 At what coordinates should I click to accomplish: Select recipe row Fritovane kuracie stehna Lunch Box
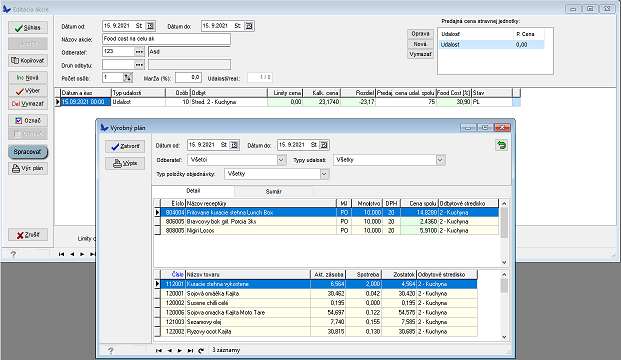[x=326, y=213]
